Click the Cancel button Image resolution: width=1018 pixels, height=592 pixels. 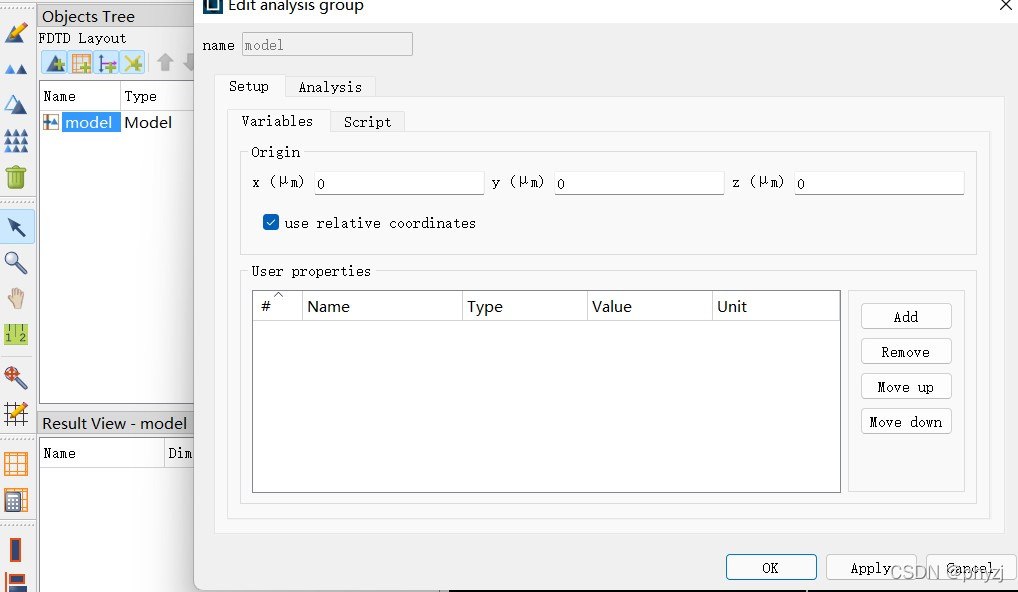click(970, 568)
